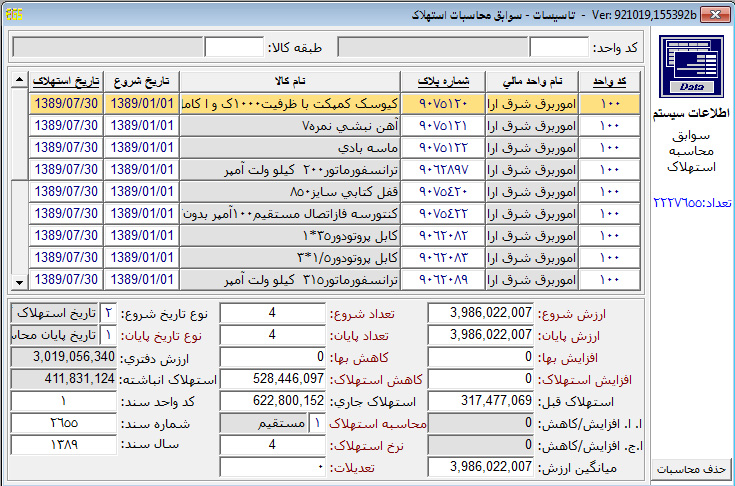Click the تعداد پايان field
This screenshot has width=735, height=486.
(272, 335)
